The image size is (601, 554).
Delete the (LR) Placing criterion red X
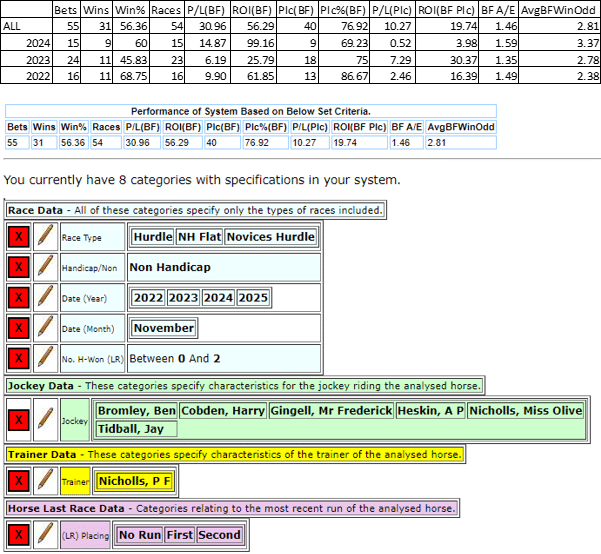19,535
